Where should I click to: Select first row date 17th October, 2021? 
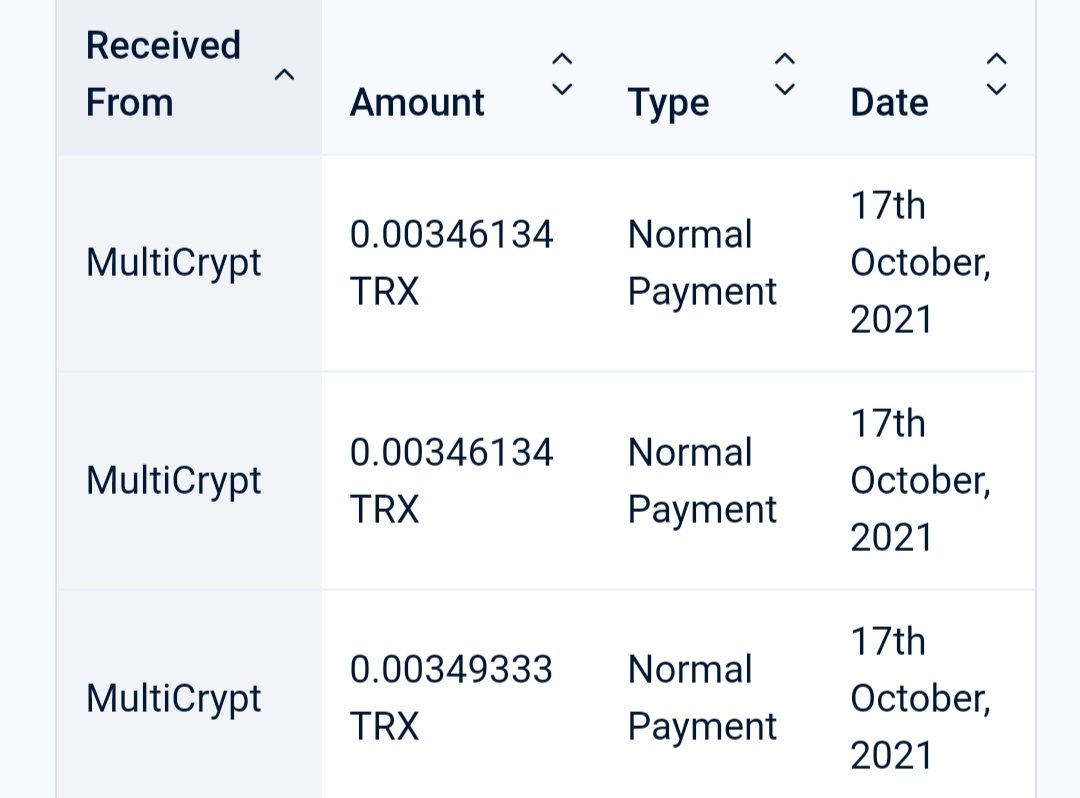tap(921, 262)
